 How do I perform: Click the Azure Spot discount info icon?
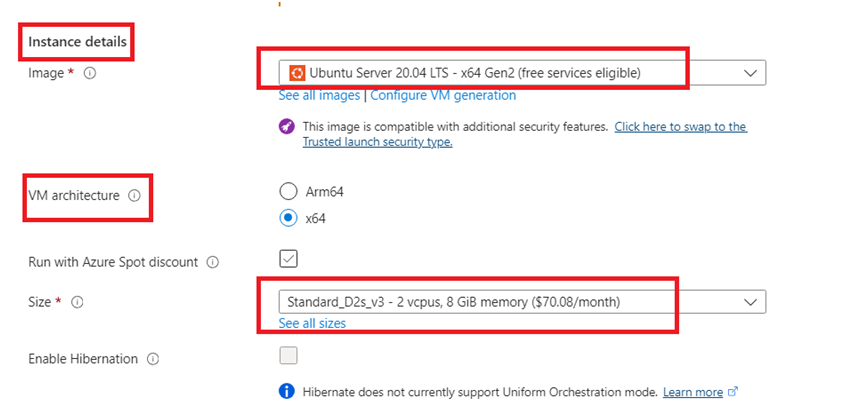(211, 262)
